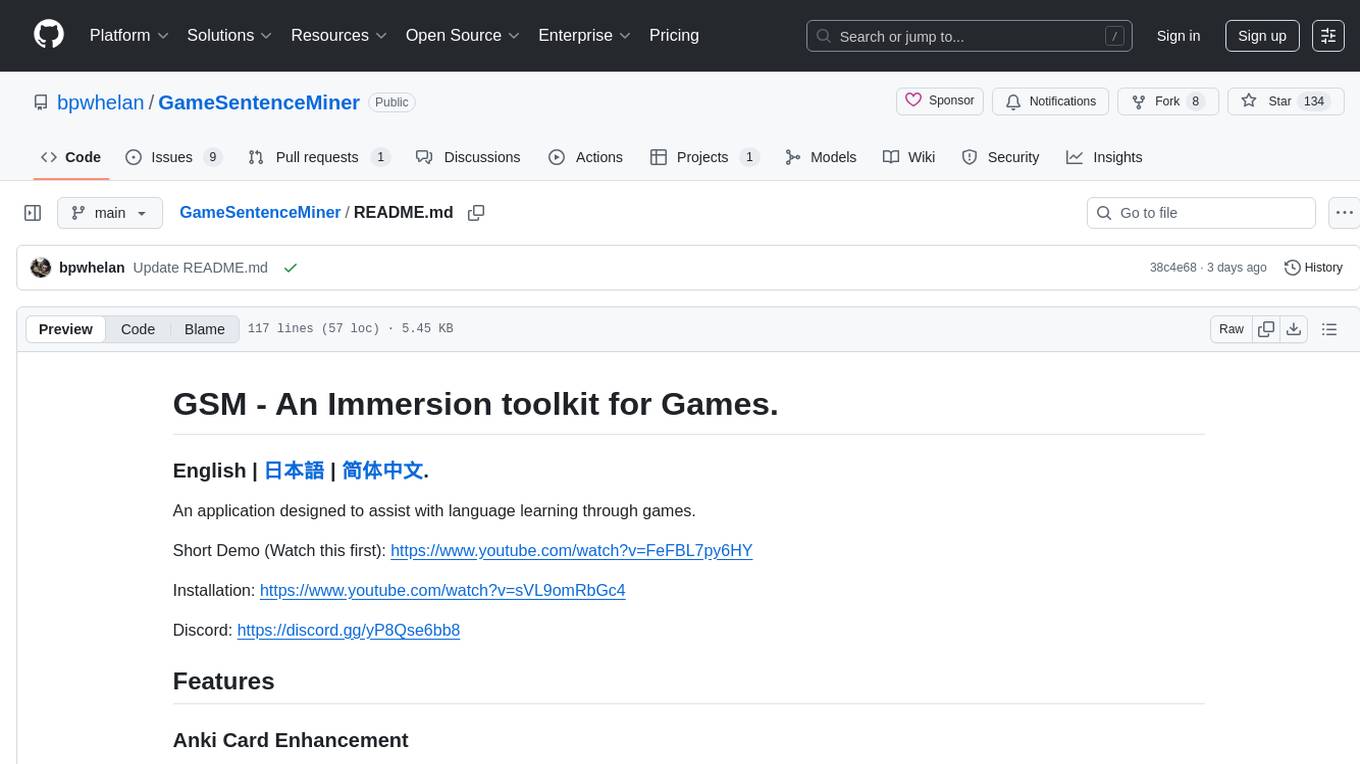
Task: Switch to the Issues tab
Action: pyautogui.click(x=173, y=157)
